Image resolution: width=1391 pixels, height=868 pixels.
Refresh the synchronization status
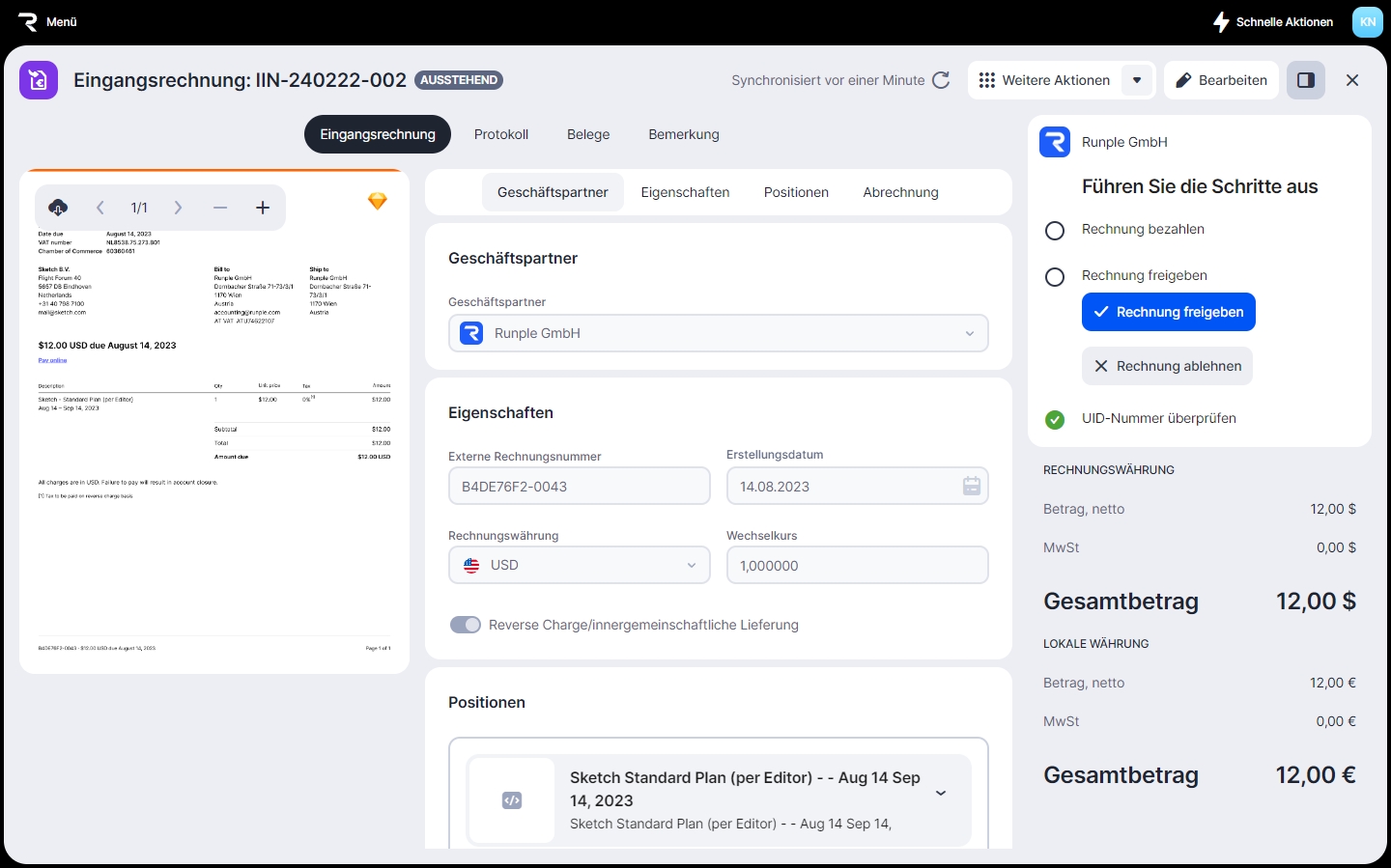click(941, 80)
